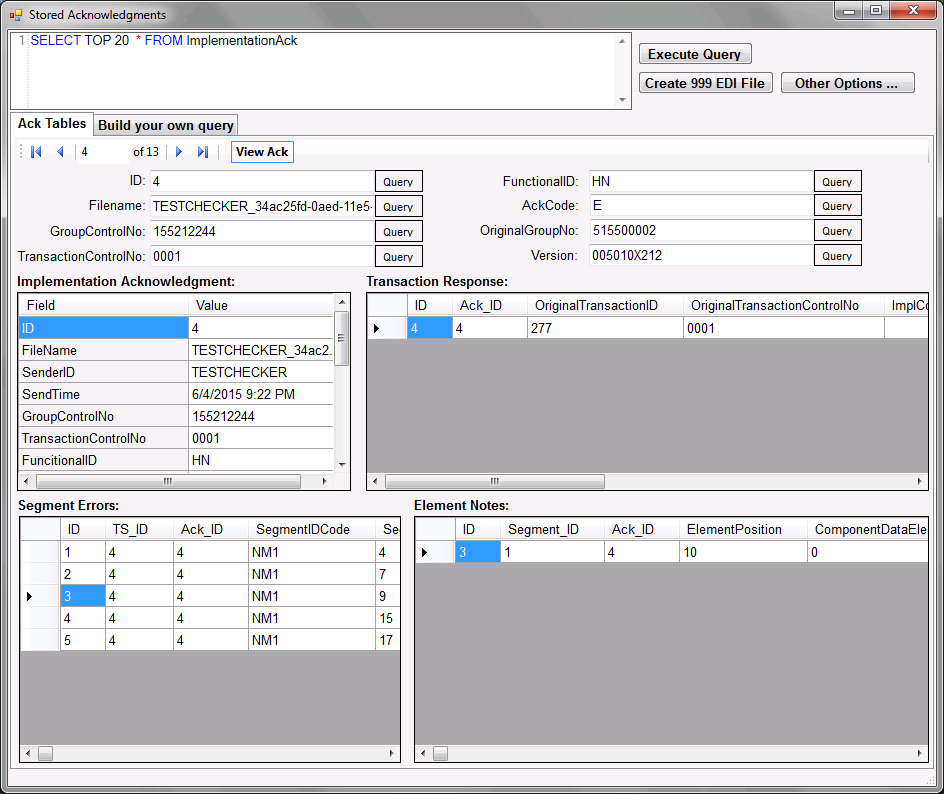Open Other Options menu button
This screenshot has height=794, width=944.
[x=847, y=83]
